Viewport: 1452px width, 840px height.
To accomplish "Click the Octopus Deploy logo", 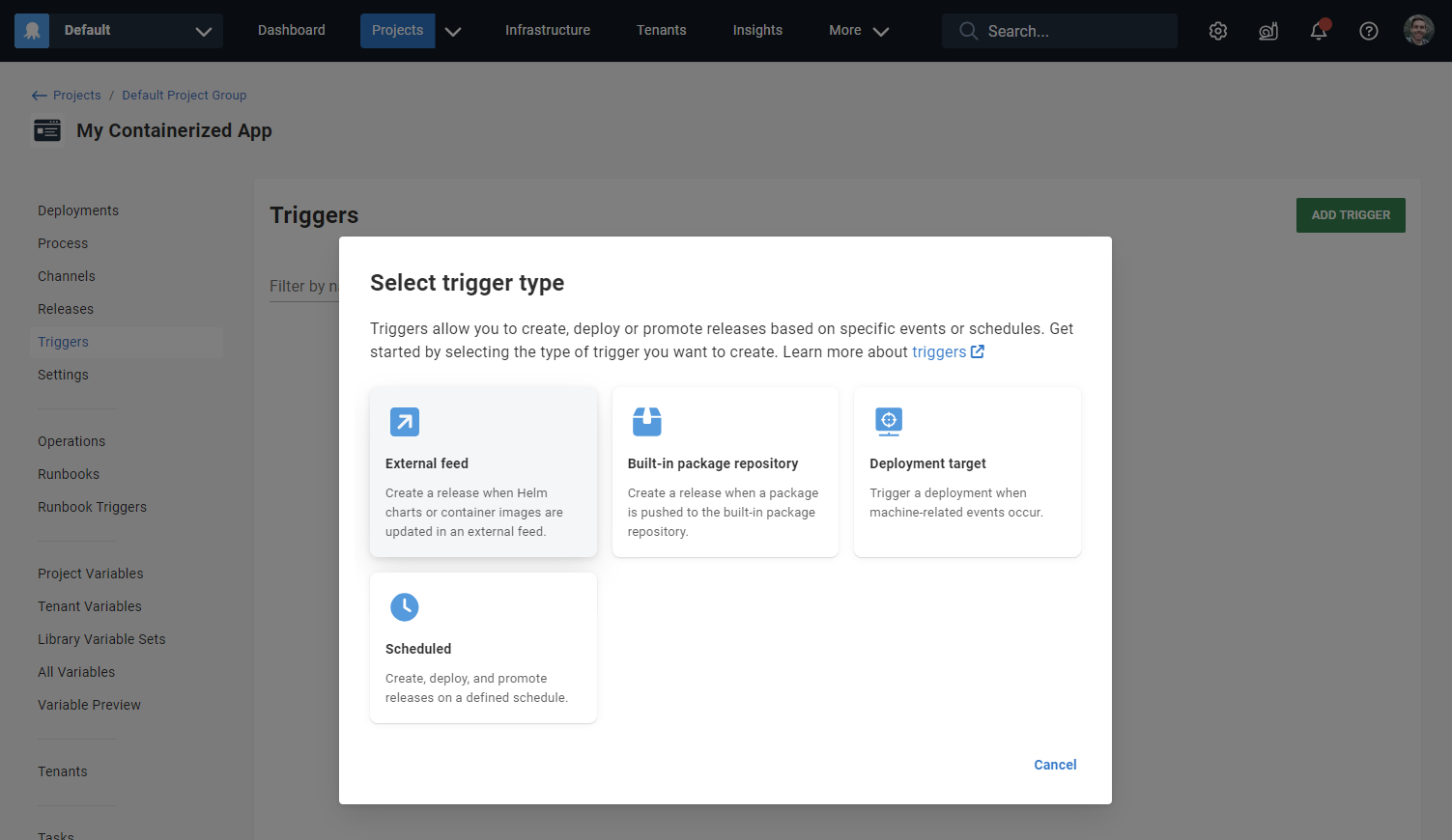I will 31,30.
